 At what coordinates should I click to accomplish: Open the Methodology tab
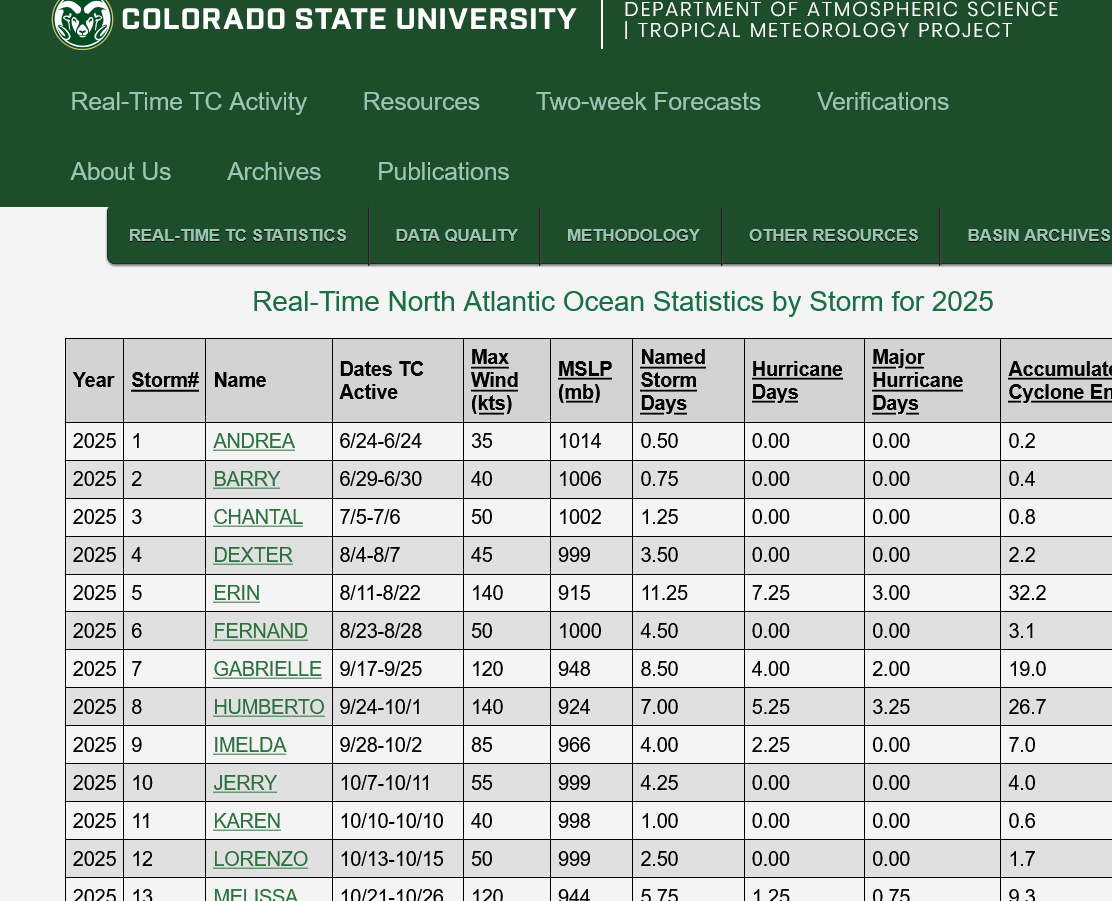[633, 236]
